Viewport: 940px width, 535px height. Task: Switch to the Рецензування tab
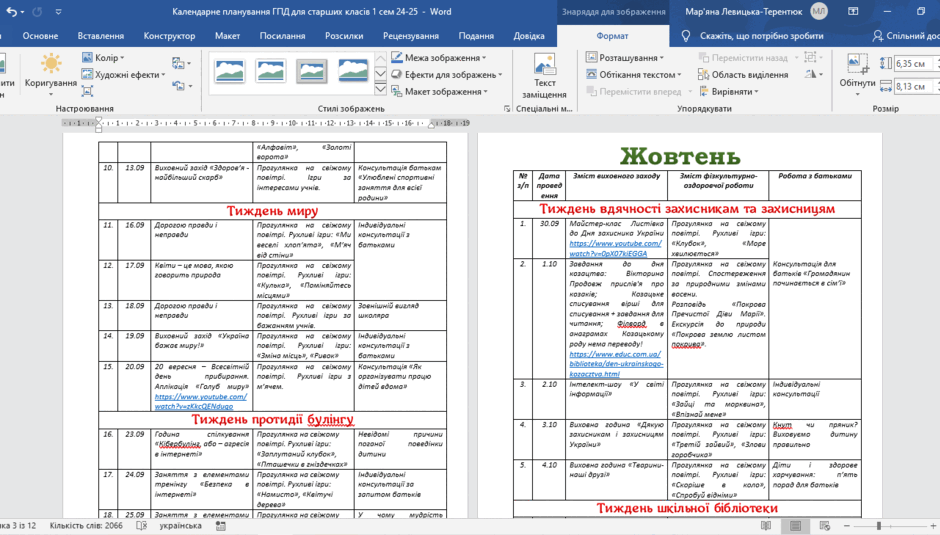(411, 36)
